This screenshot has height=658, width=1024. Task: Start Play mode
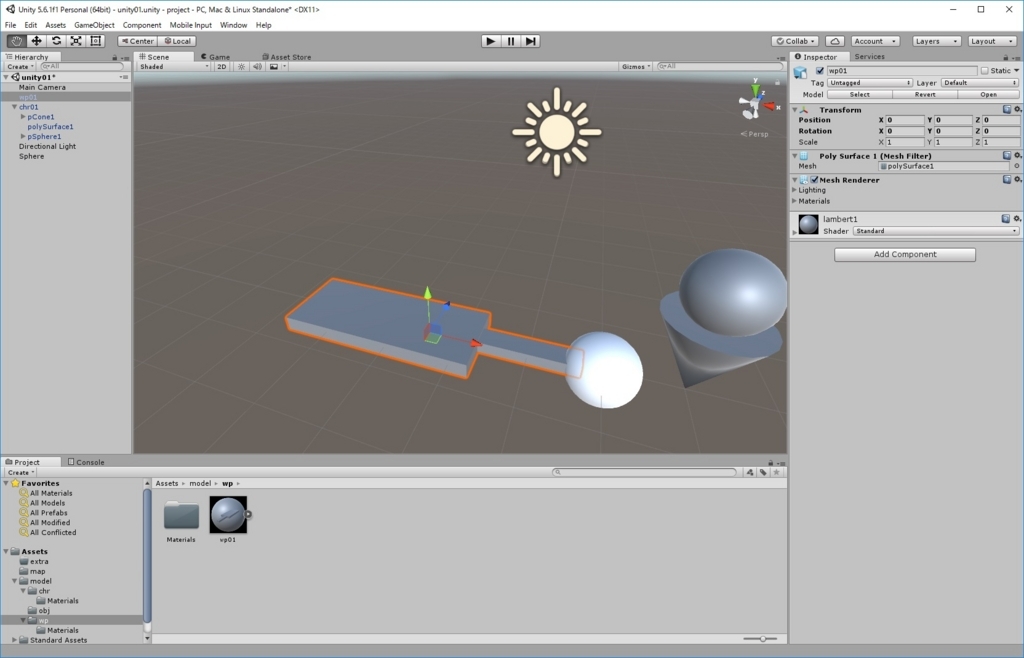(490, 41)
